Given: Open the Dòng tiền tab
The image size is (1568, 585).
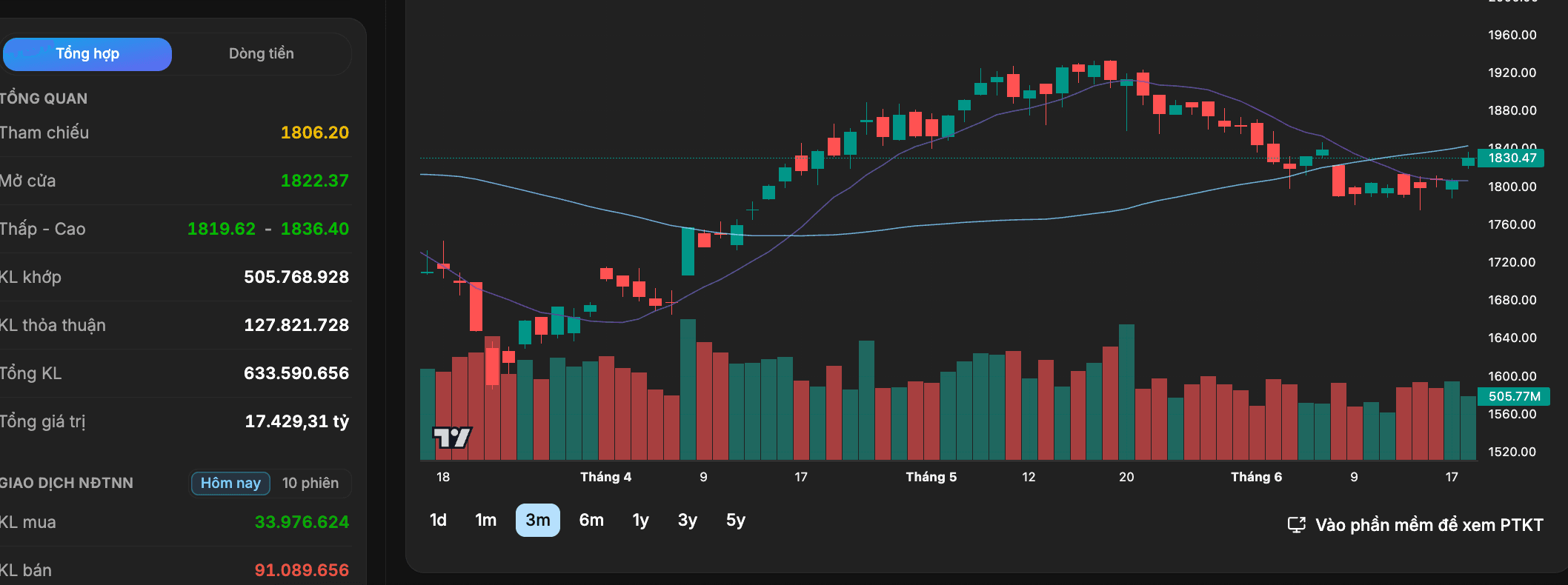Looking at the screenshot, I should click(261, 54).
